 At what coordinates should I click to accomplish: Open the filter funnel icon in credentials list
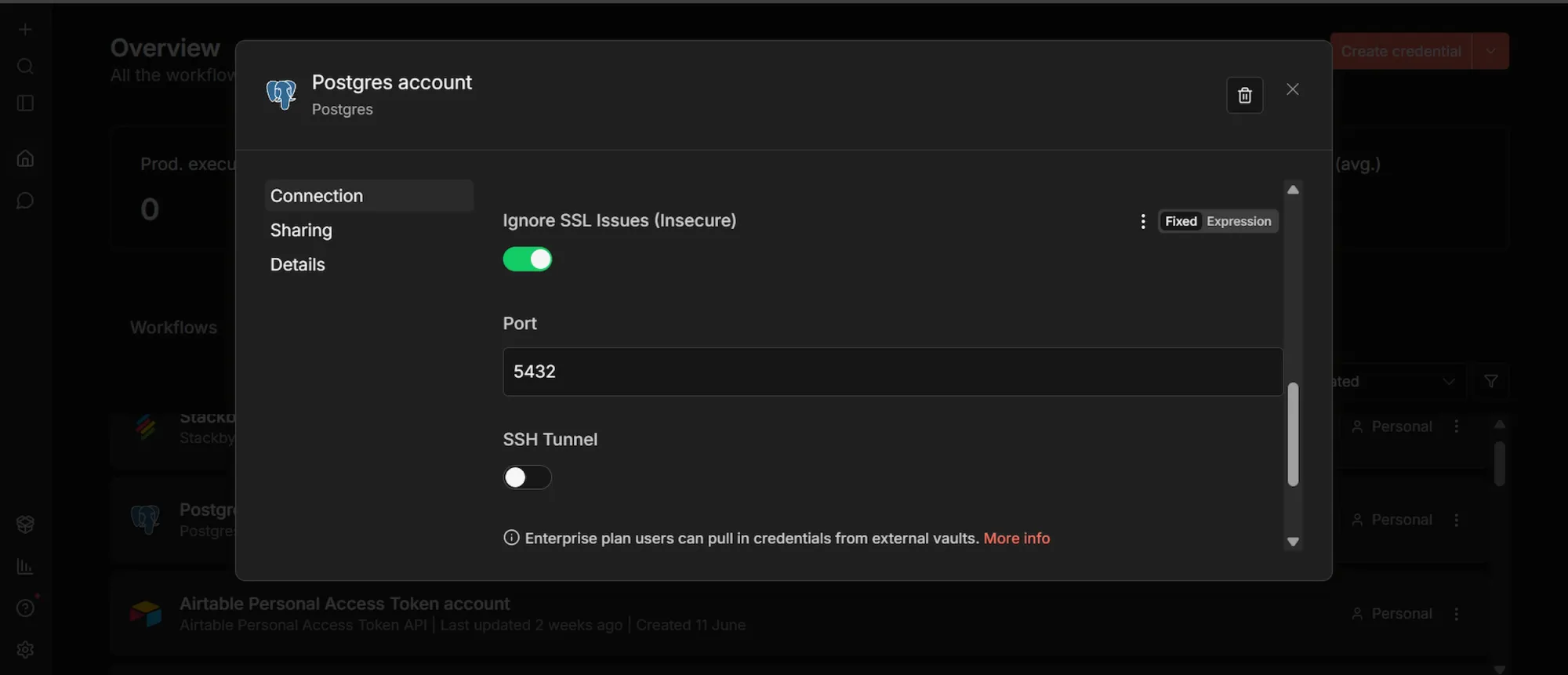[1491, 382]
